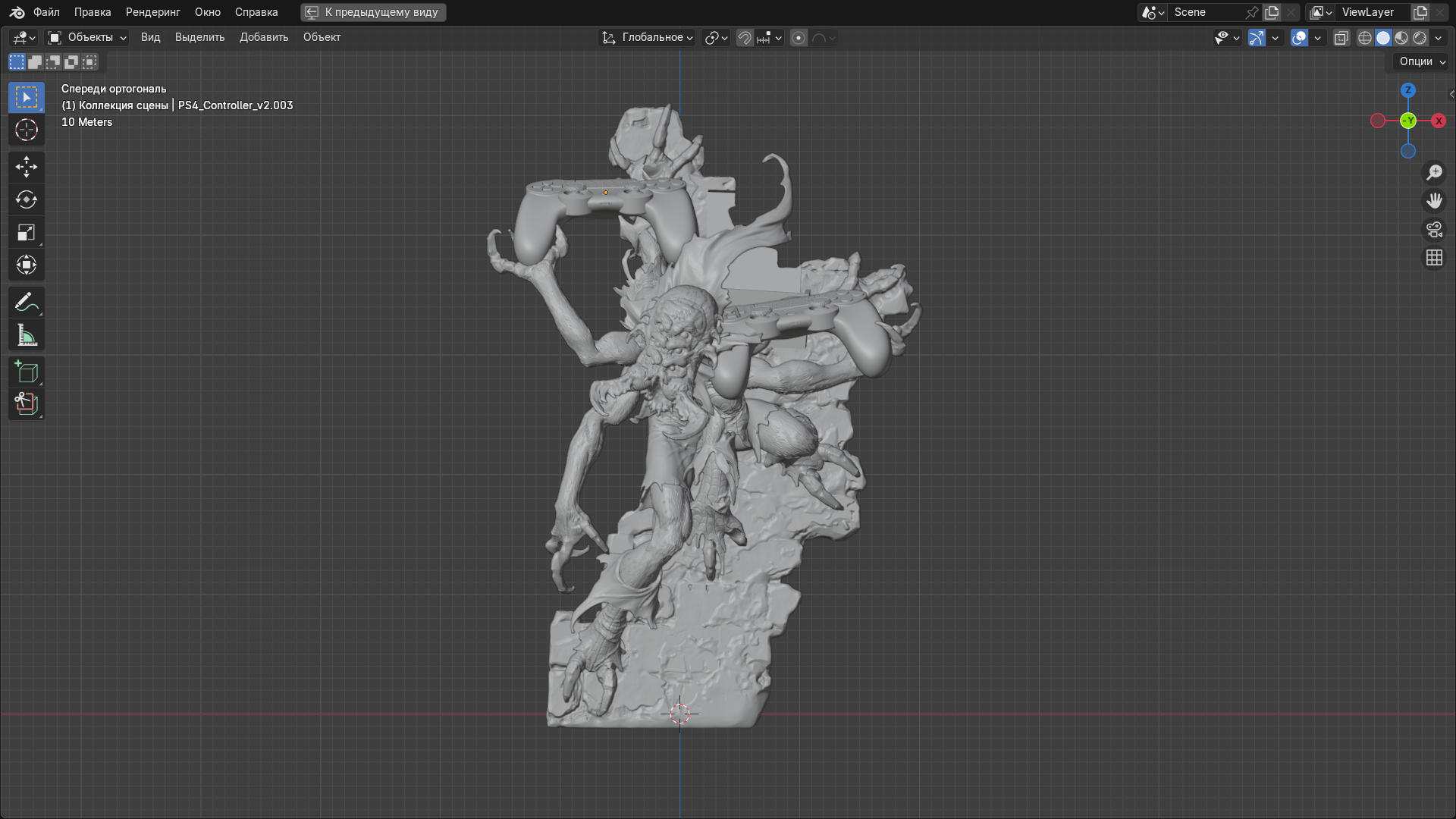Click the Z axis on navigation gizmo
This screenshot has width=1456, height=819.
click(1408, 90)
